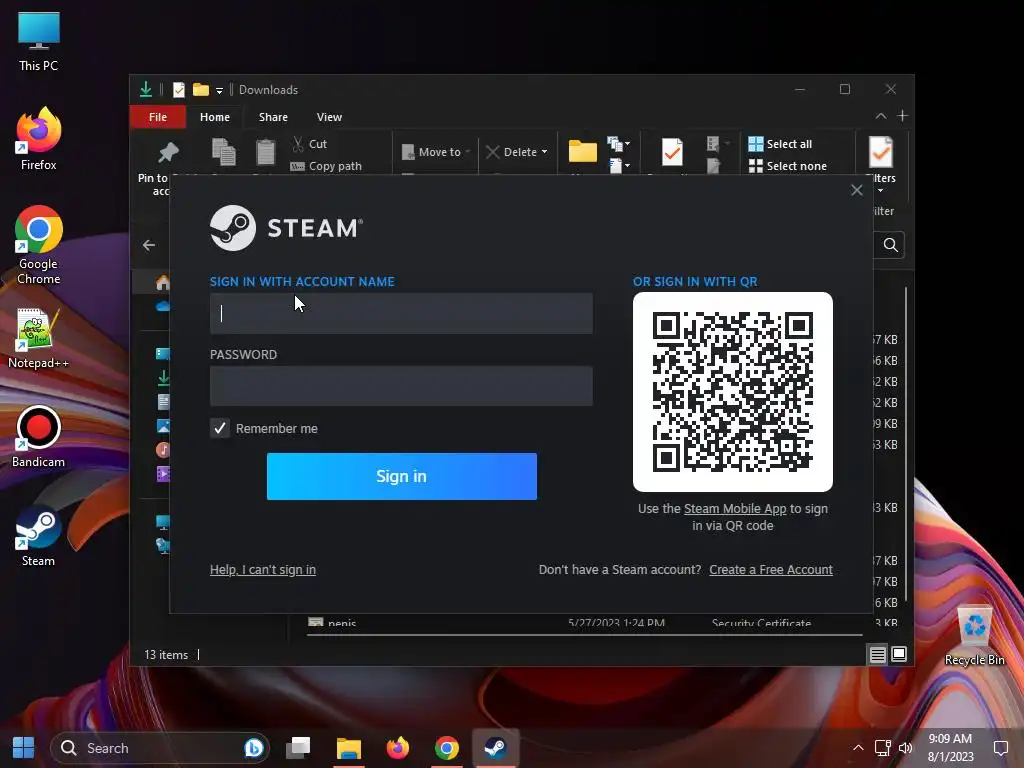Click the volume speaker tray icon
Image resolution: width=1024 pixels, height=768 pixels.
click(x=905, y=748)
